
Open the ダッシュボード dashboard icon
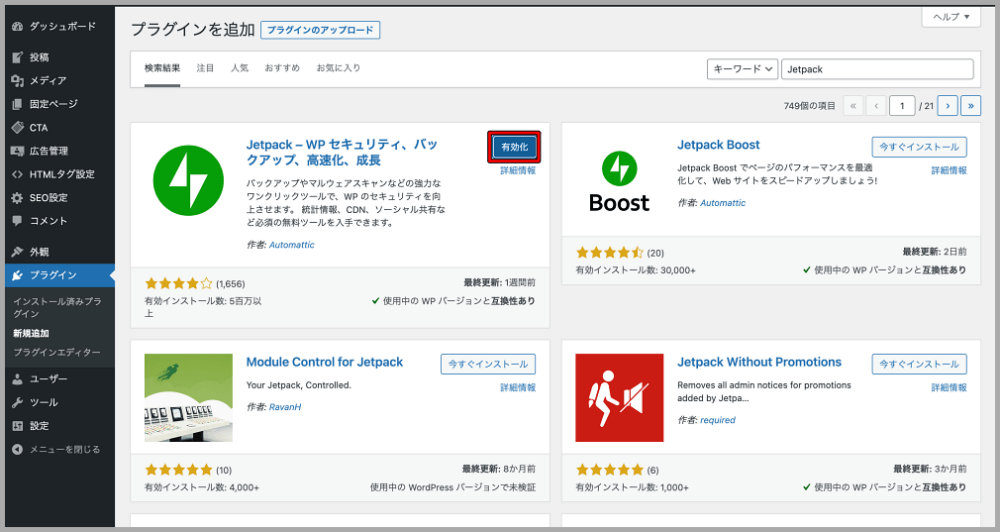[17, 27]
